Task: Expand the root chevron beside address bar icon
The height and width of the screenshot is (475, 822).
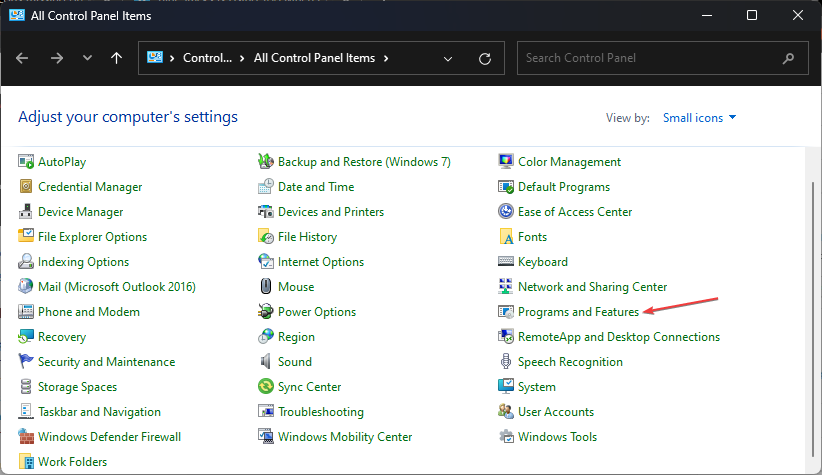Action: click(x=171, y=58)
